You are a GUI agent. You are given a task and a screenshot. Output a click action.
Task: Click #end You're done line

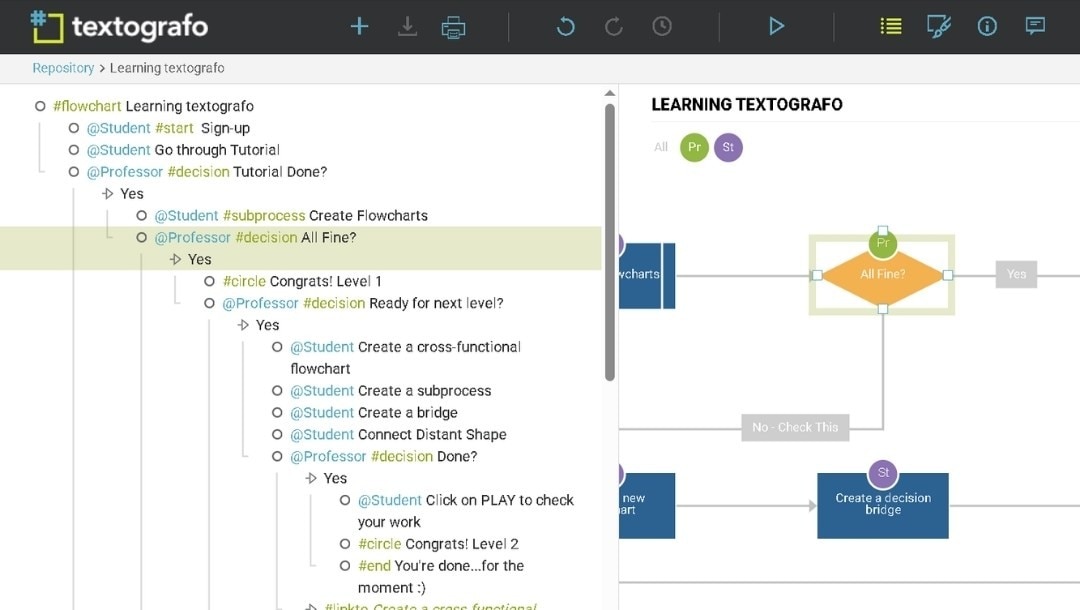click(x=441, y=576)
